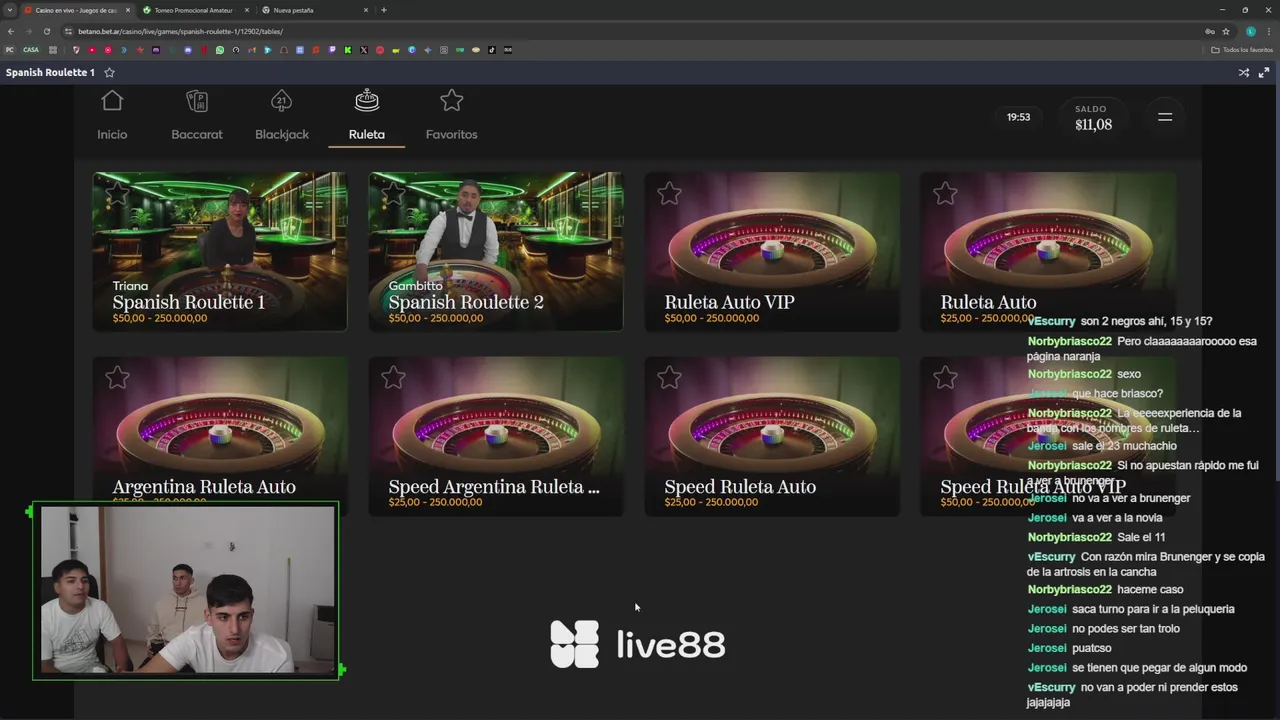1280x720 pixels.
Task: Open the YouTube bookmark icon
Action: pos(93,50)
